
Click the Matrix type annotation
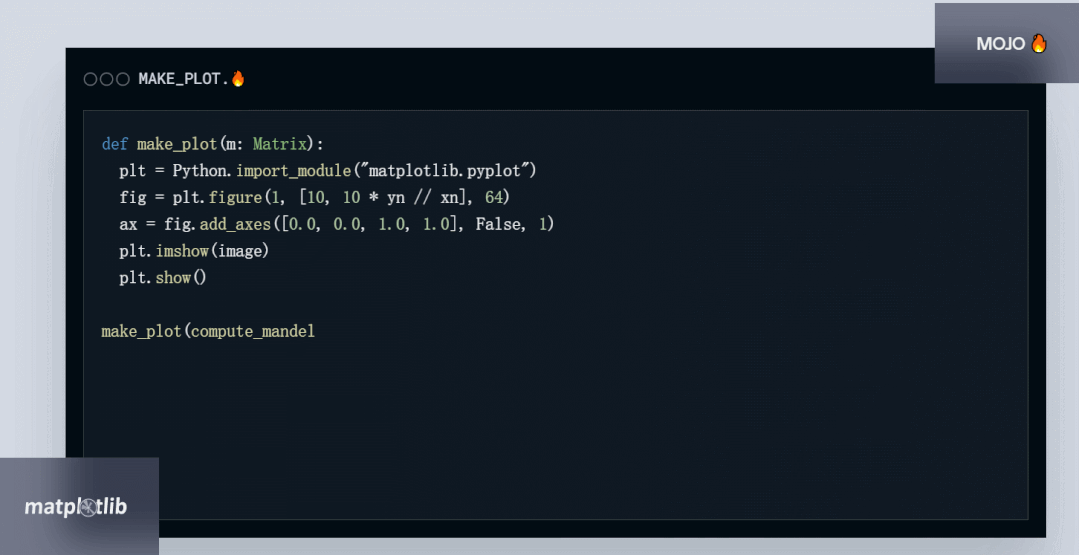[x=279, y=144]
